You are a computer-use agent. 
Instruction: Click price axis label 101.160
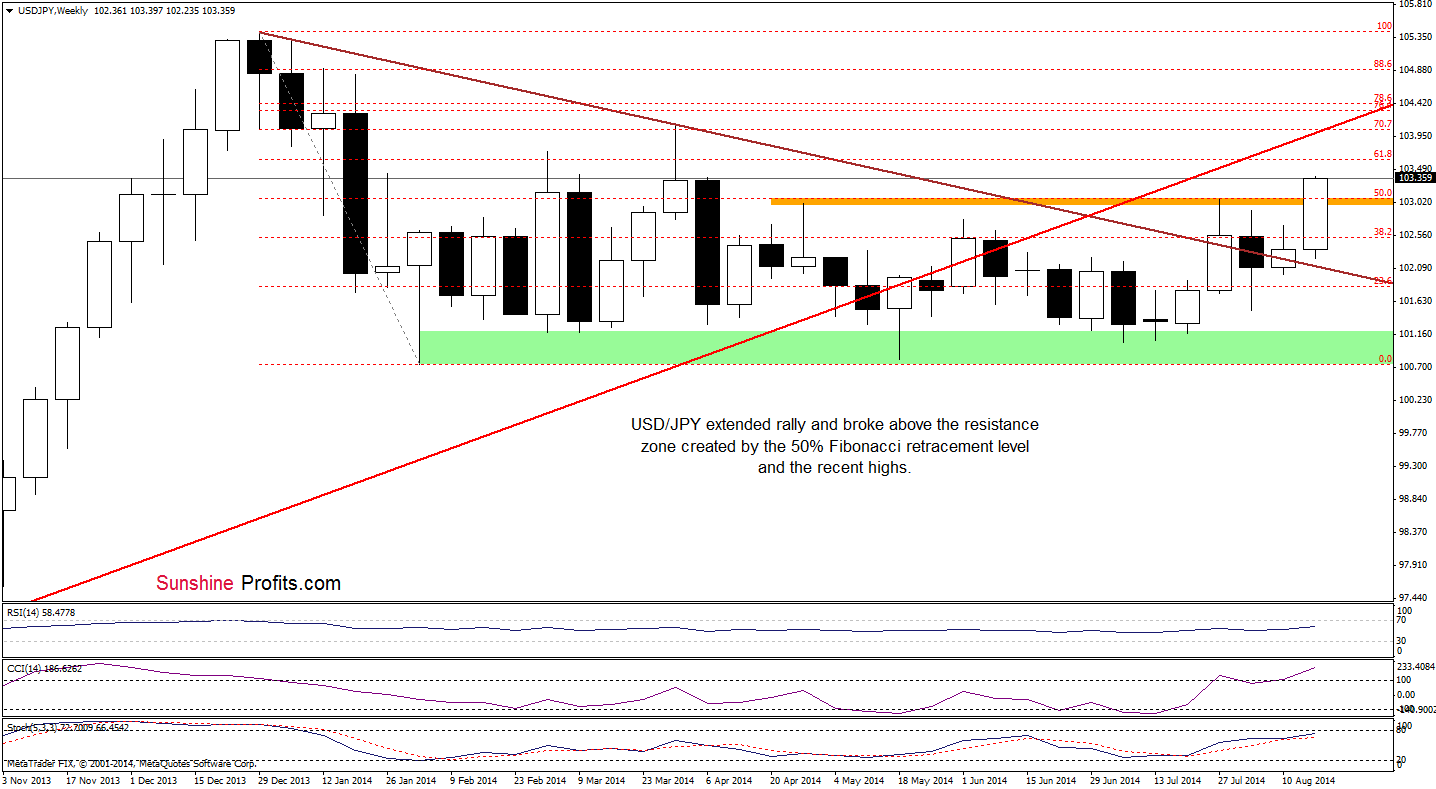1414,334
